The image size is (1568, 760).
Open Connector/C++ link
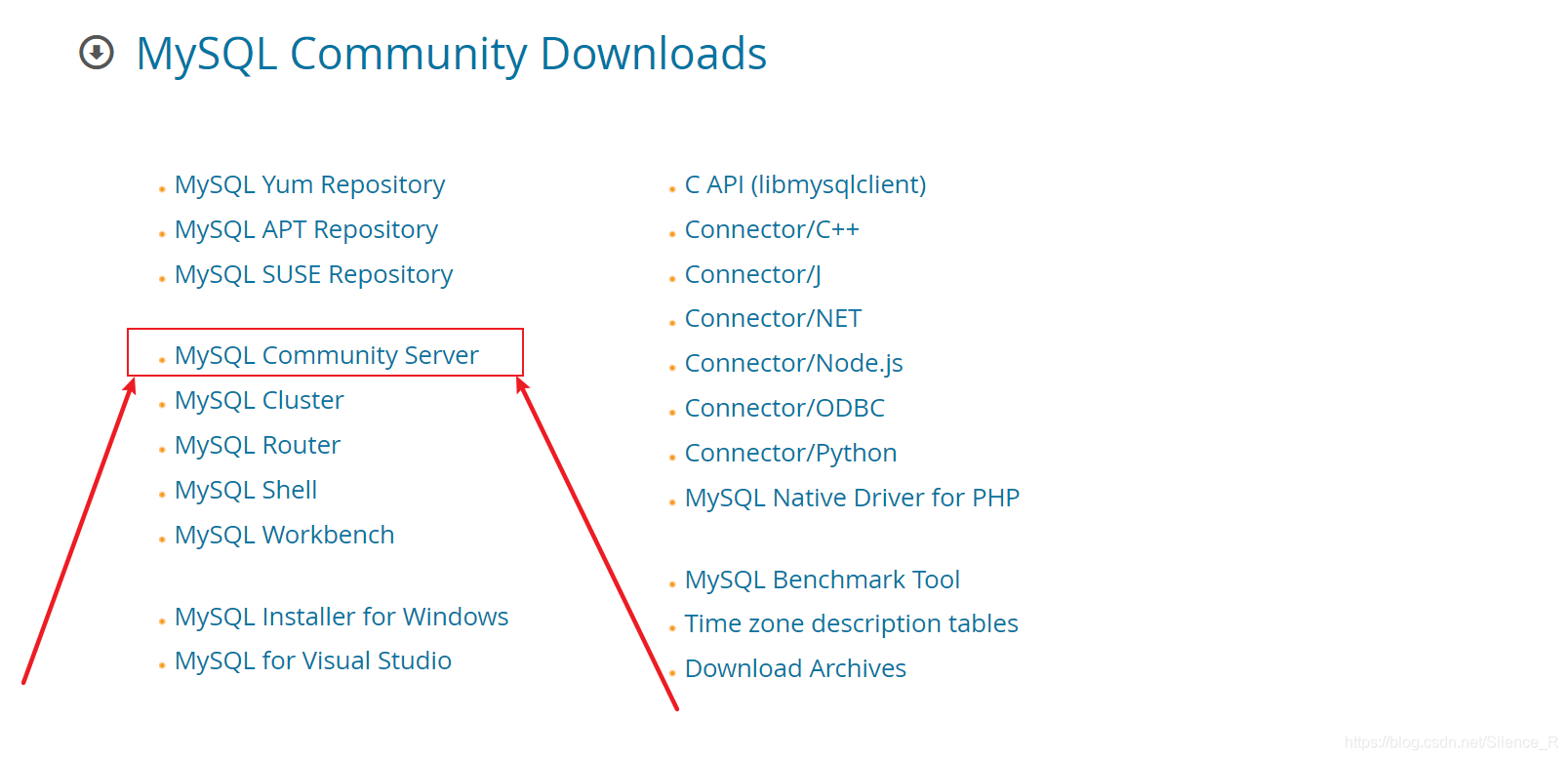pos(772,230)
